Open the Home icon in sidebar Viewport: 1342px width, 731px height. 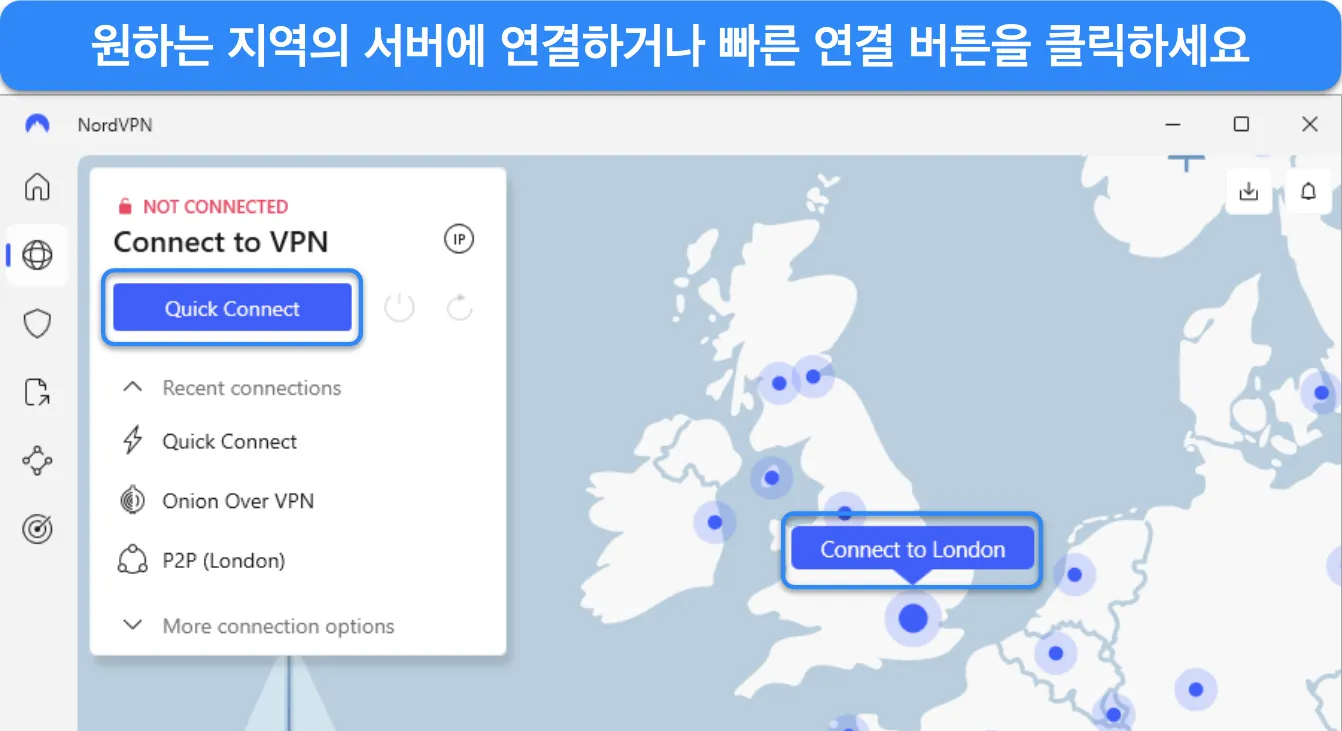click(x=37, y=187)
